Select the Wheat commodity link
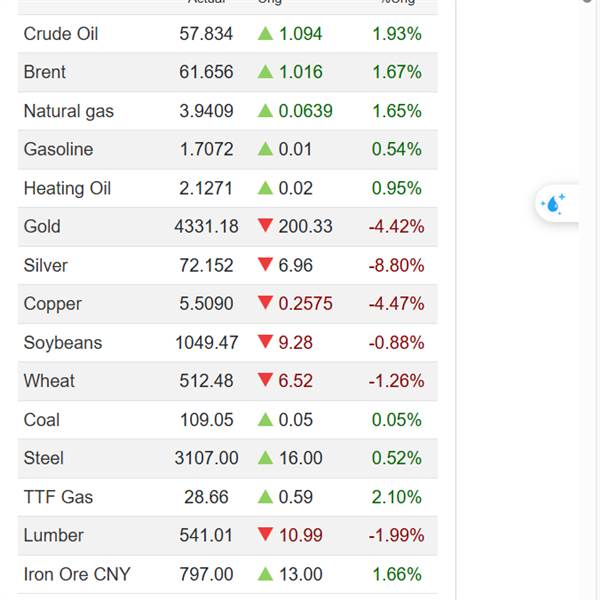The width and height of the screenshot is (600, 600). coord(49,381)
